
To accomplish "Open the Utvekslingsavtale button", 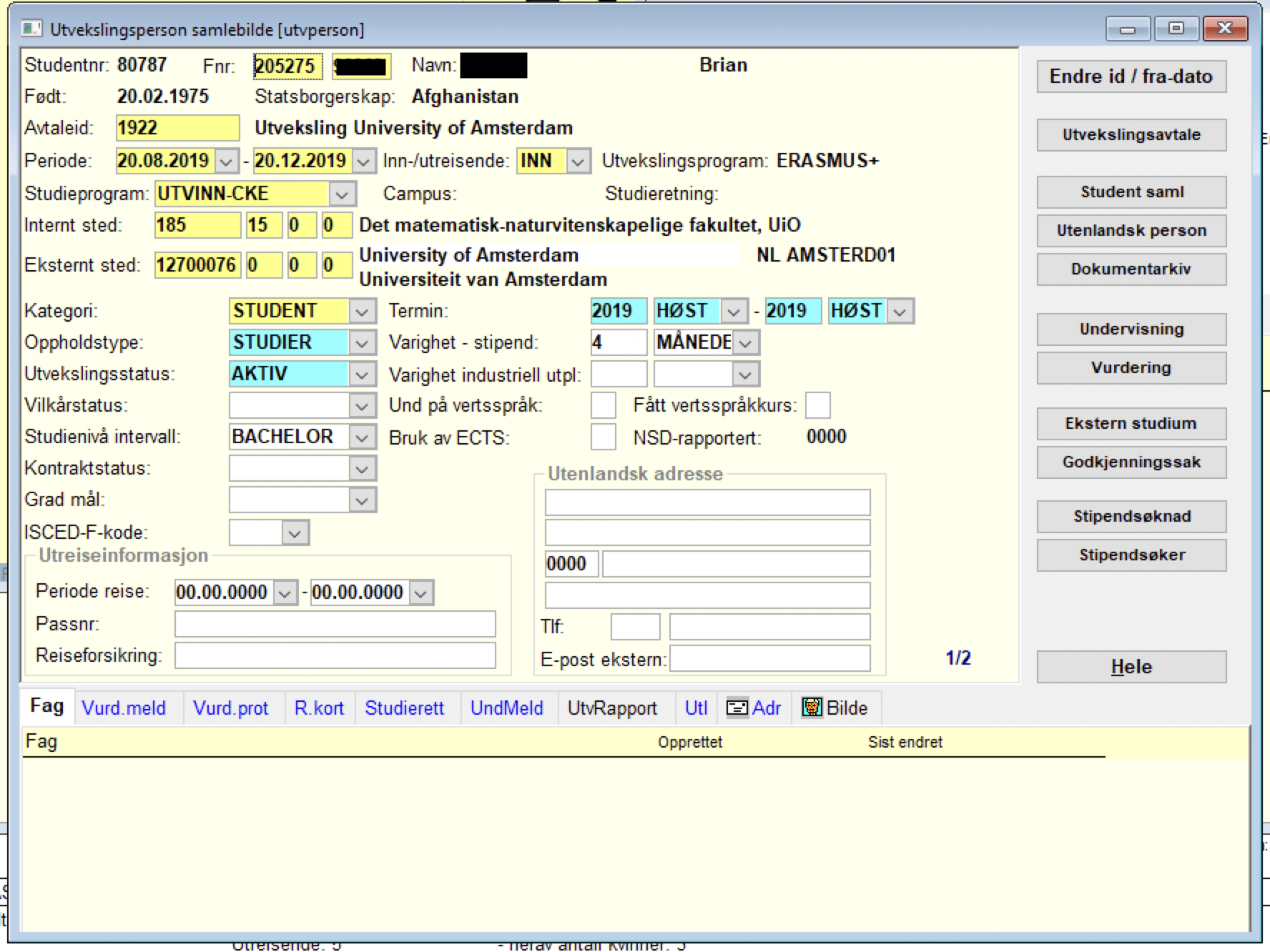I will pos(1131,134).
